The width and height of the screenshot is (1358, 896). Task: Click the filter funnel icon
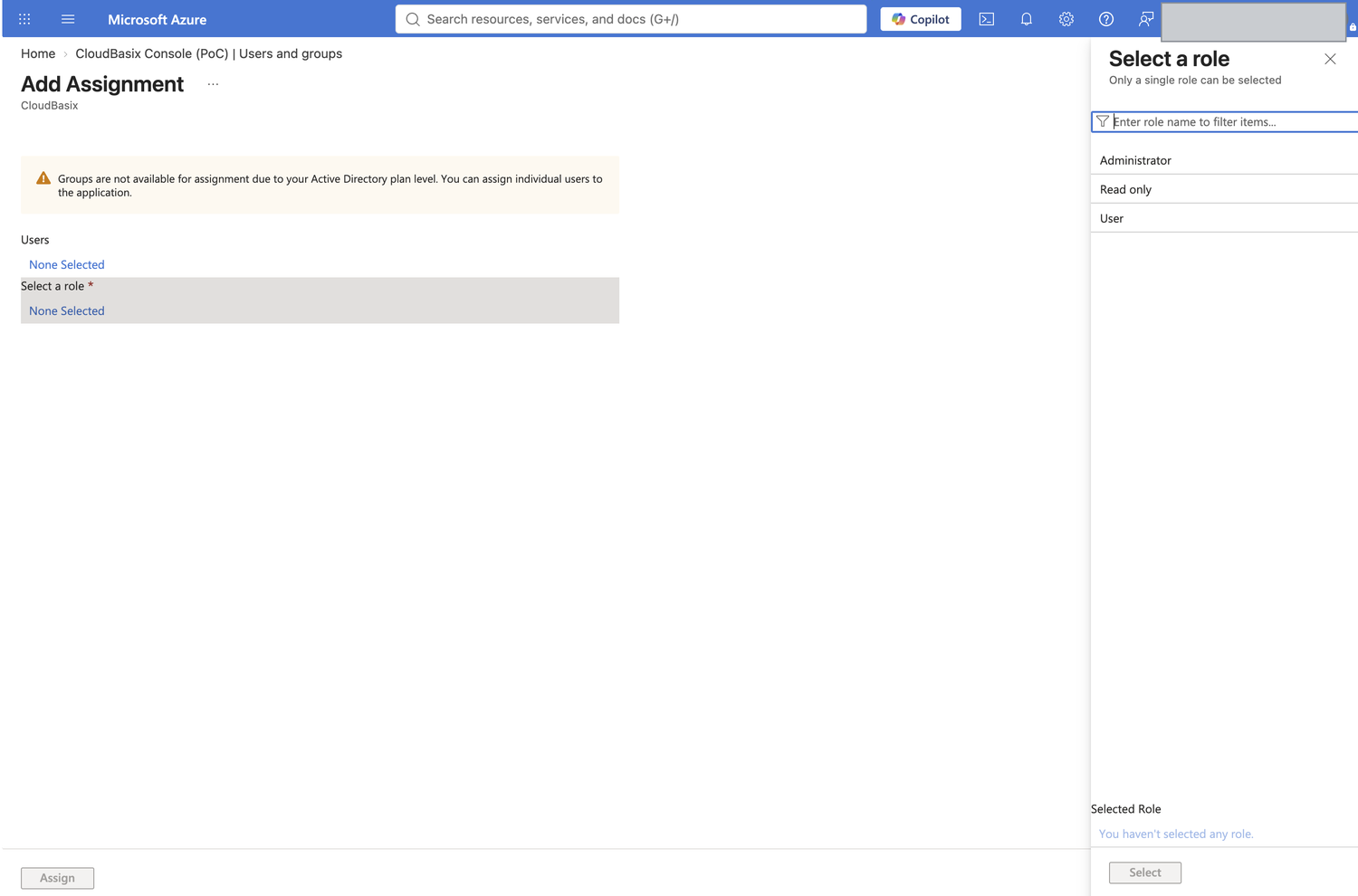coord(1103,121)
